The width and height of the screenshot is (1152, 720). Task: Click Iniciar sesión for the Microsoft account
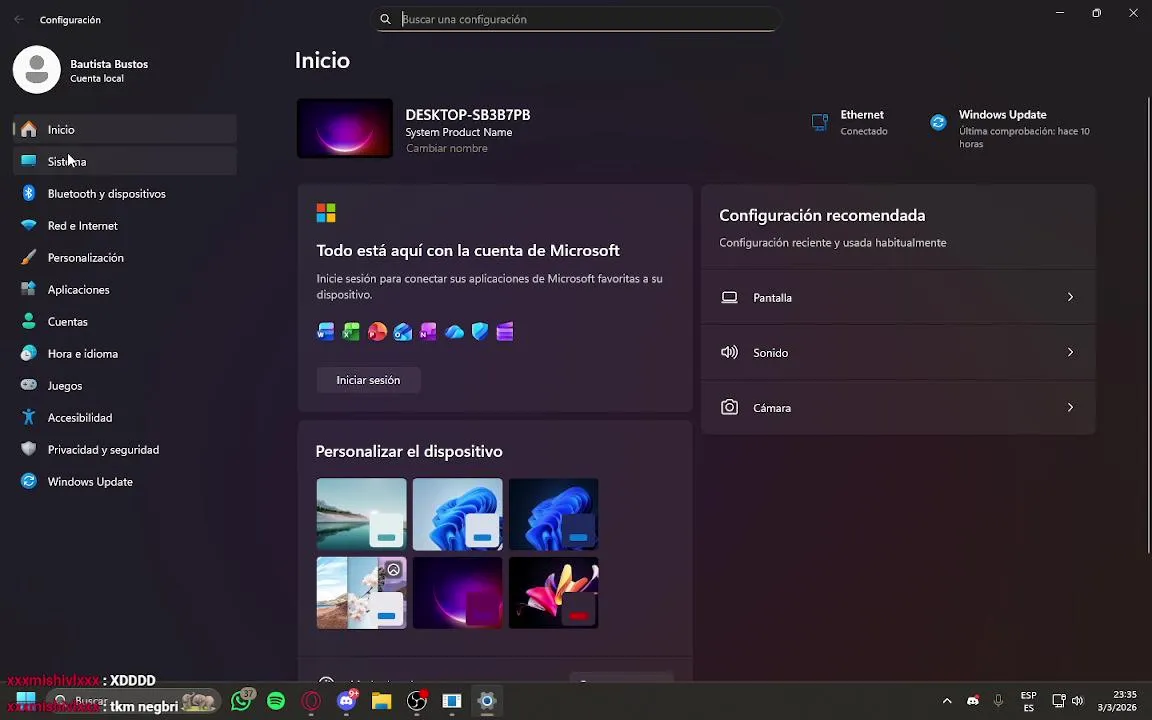point(368,380)
